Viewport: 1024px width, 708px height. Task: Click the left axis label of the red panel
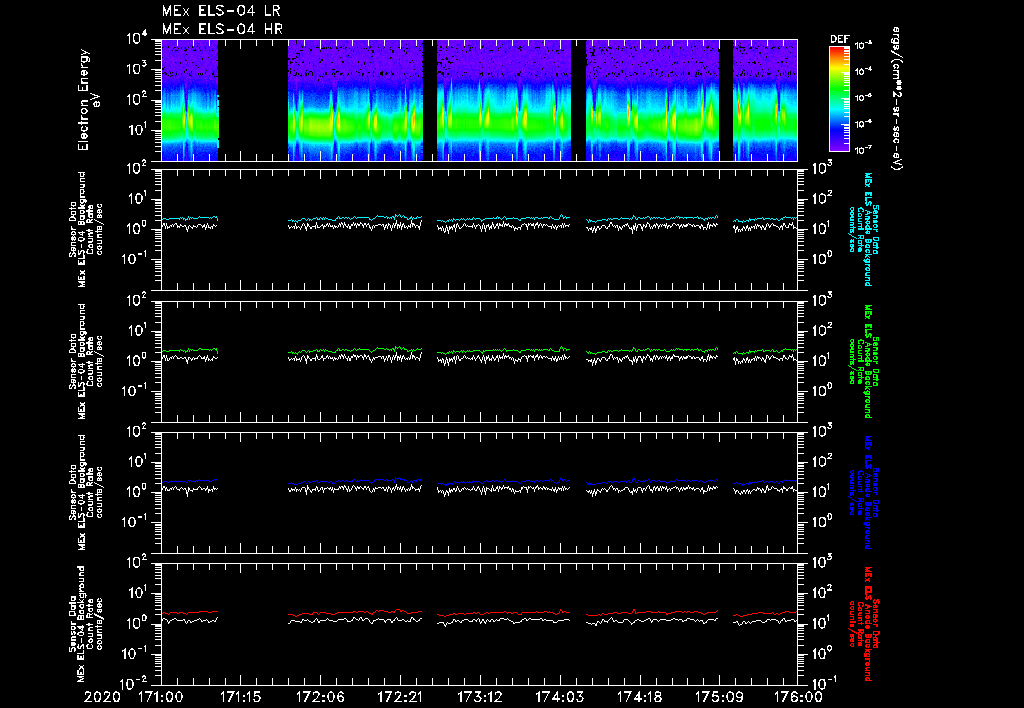(x=86, y=623)
